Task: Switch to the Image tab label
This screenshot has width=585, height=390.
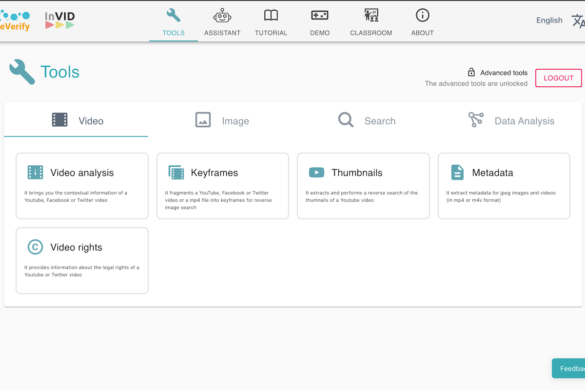Action: click(235, 121)
